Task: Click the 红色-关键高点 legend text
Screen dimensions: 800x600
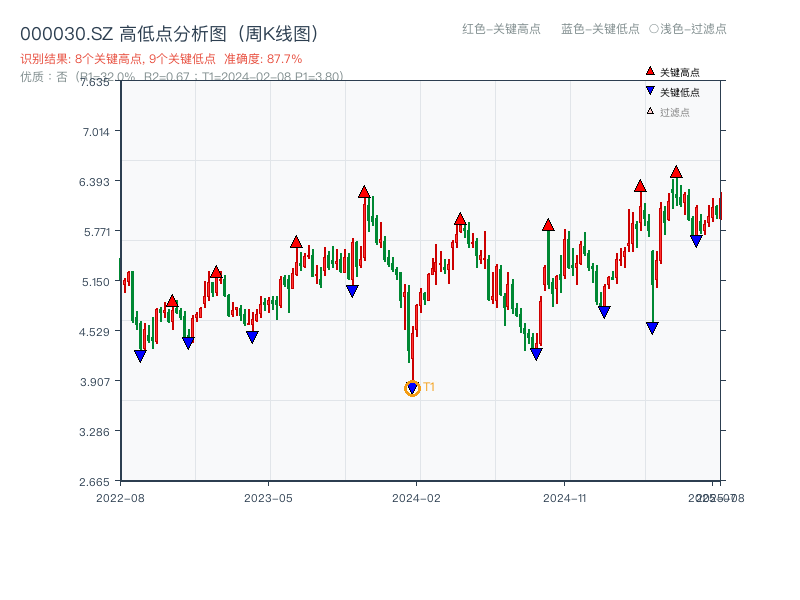Action: pos(501,29)
